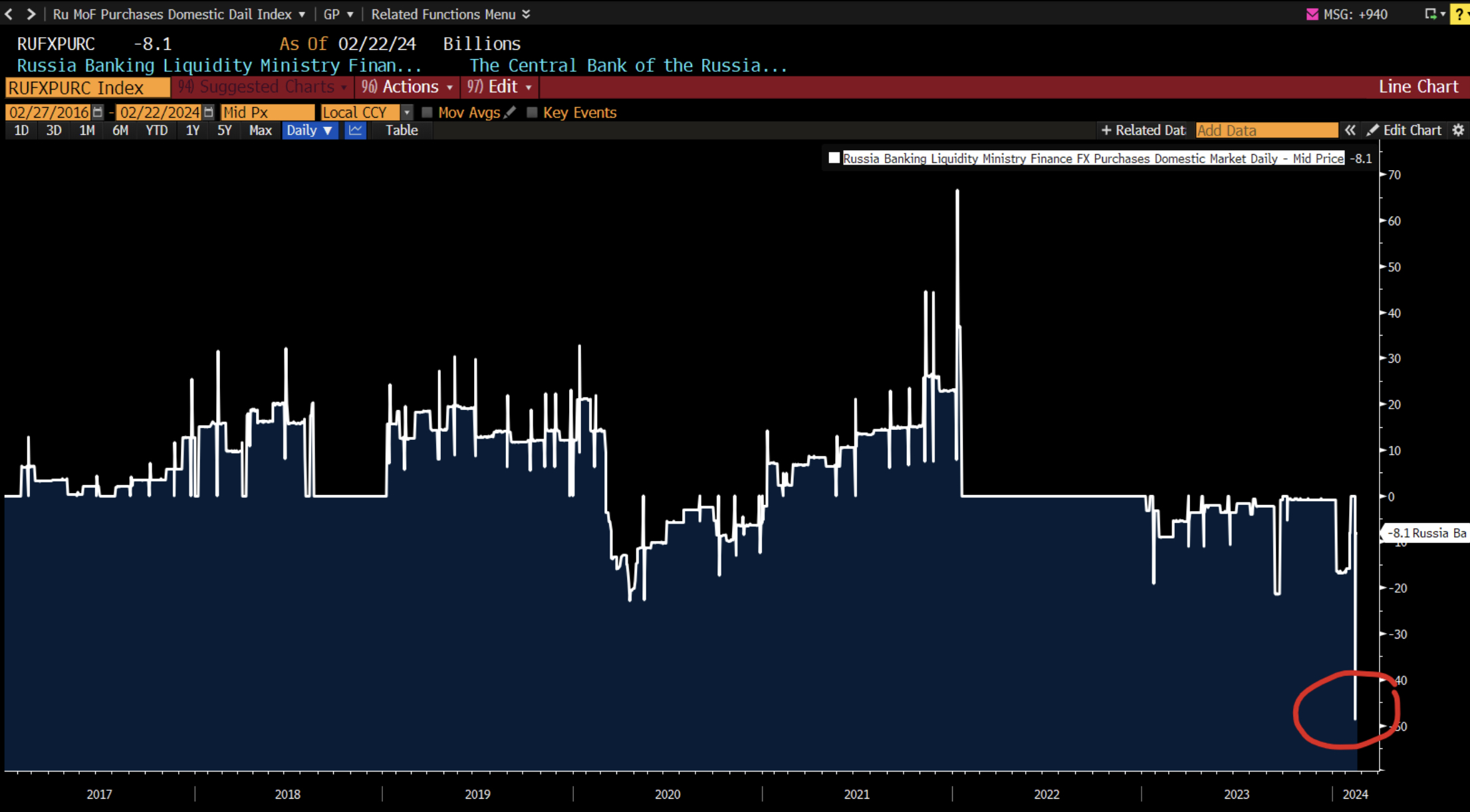Screen dimensions: 1470x812
Task: Click the Edit Chart button
Action: point(1404,130)
